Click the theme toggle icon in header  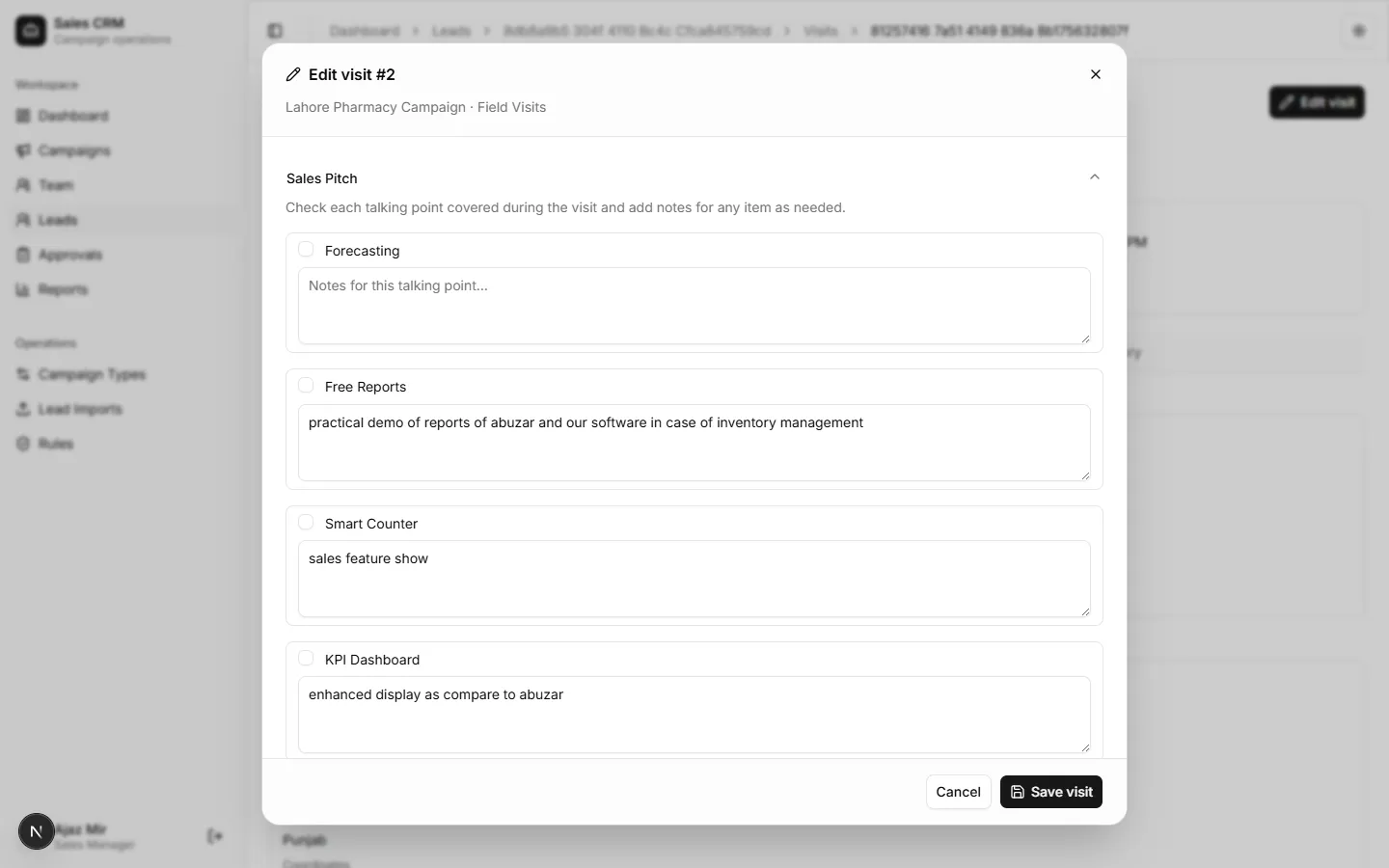[x=1358, y=31]
